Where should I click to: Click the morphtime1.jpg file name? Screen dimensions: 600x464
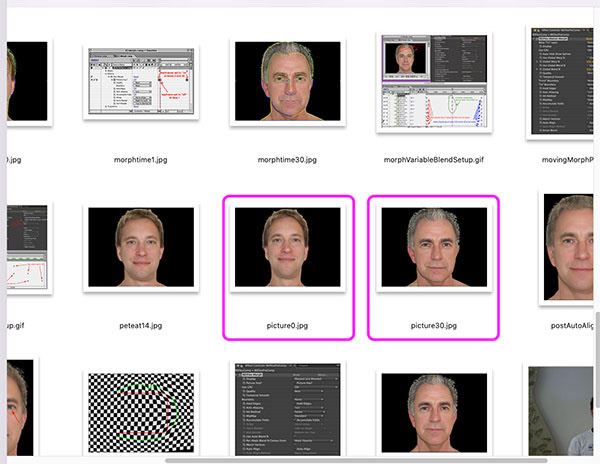pyautogui.click(x=140, y=160)
